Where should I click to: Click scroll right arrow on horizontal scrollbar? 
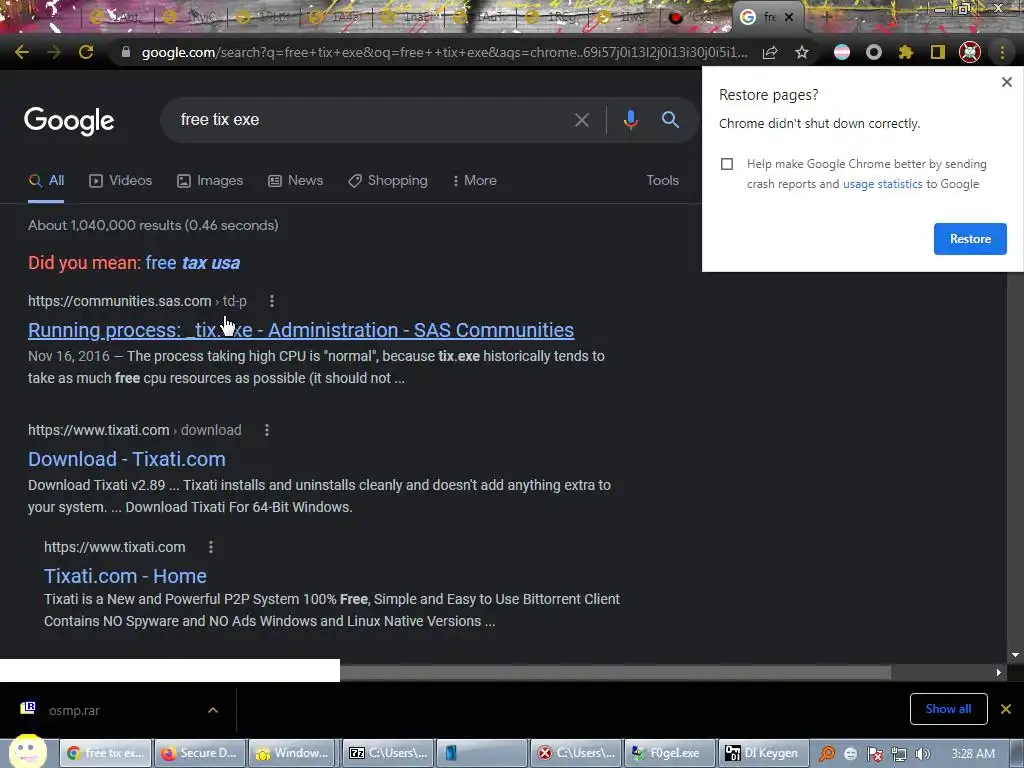point(998,672)
